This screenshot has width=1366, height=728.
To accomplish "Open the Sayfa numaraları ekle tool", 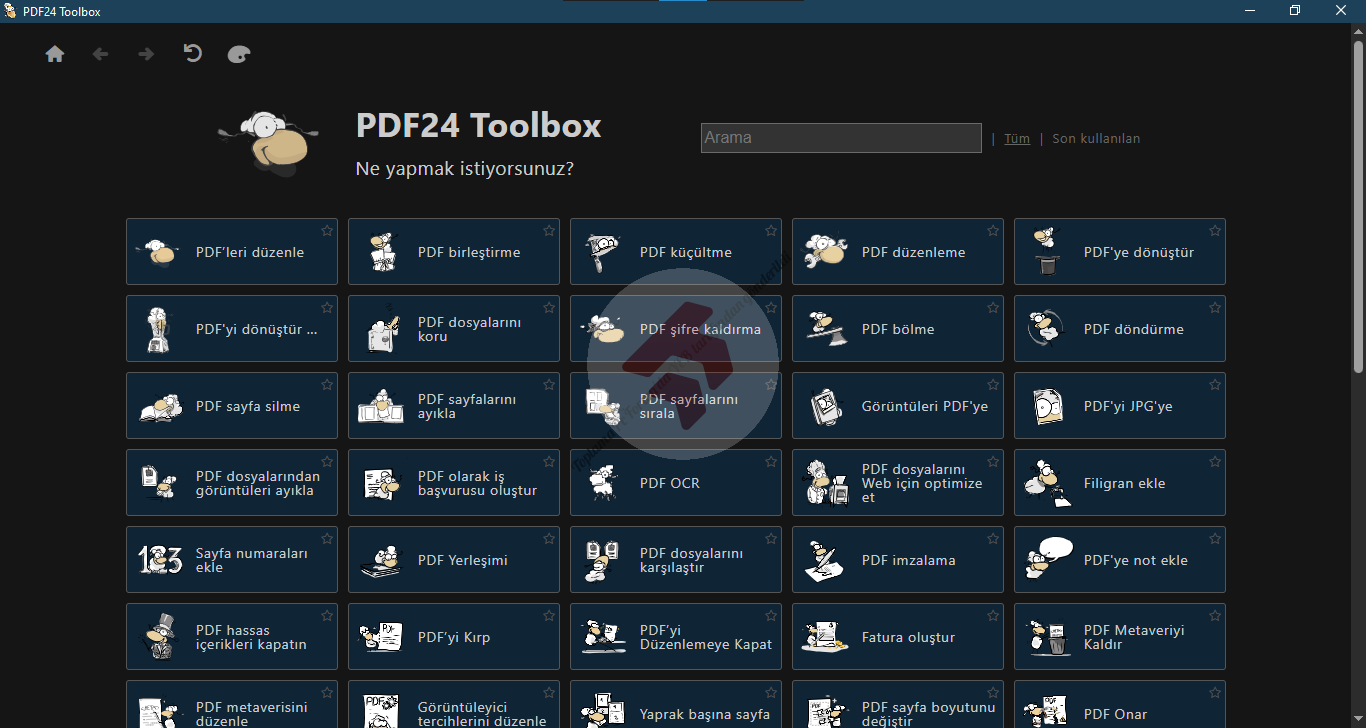I will pyautogui.click(x=232, y=560).
